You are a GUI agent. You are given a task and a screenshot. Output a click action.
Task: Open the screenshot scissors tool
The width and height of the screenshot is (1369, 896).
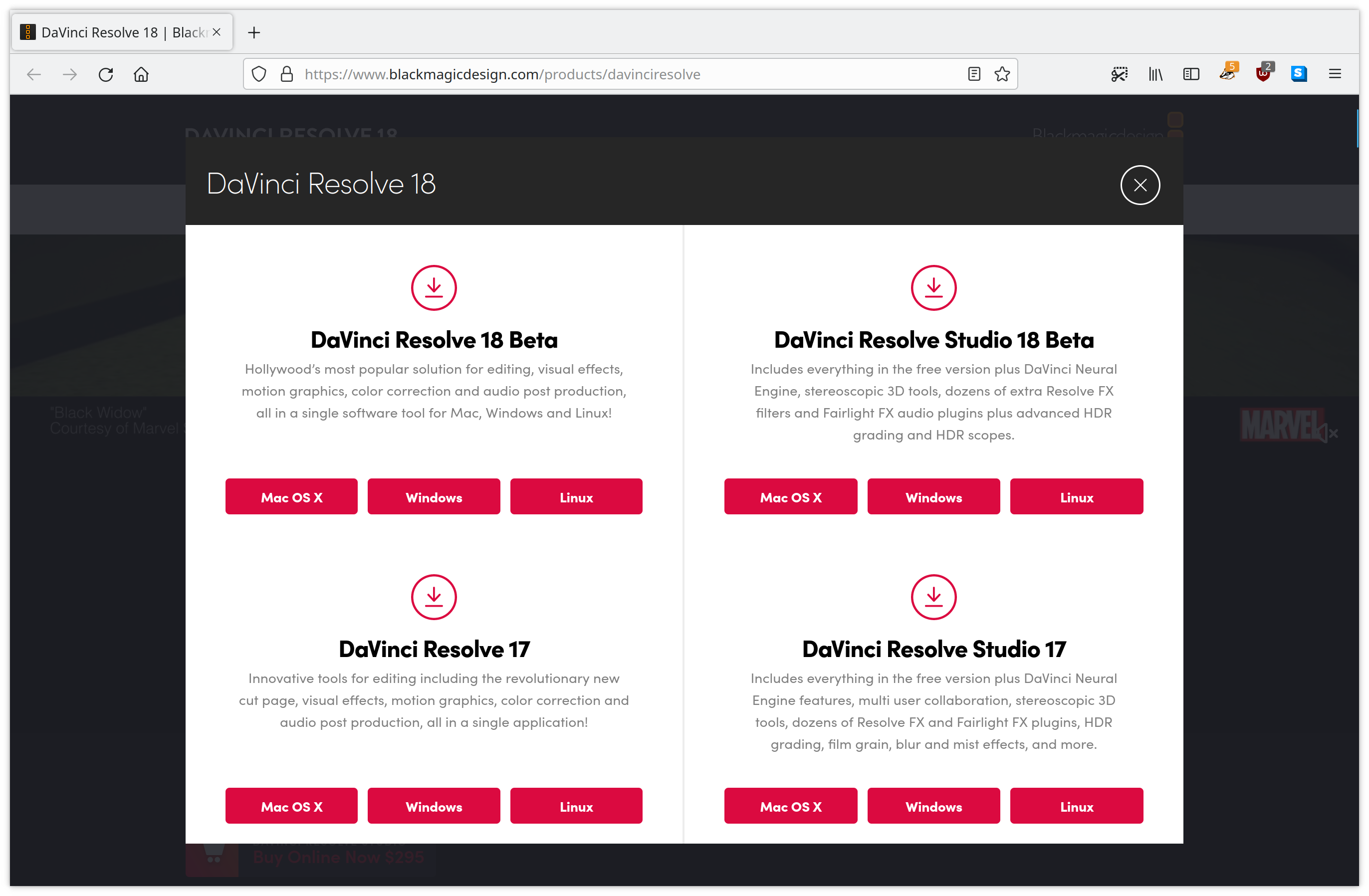[x=1120, y=74]
